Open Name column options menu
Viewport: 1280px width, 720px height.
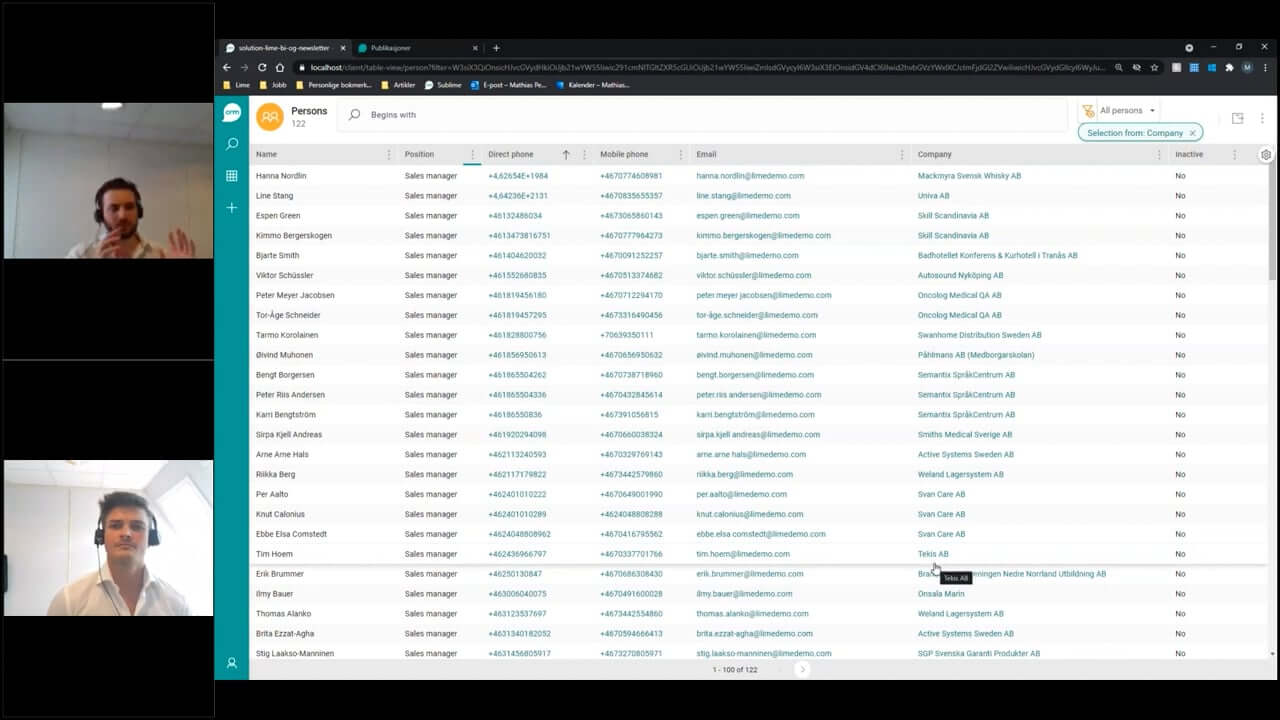tap(389, 155)
